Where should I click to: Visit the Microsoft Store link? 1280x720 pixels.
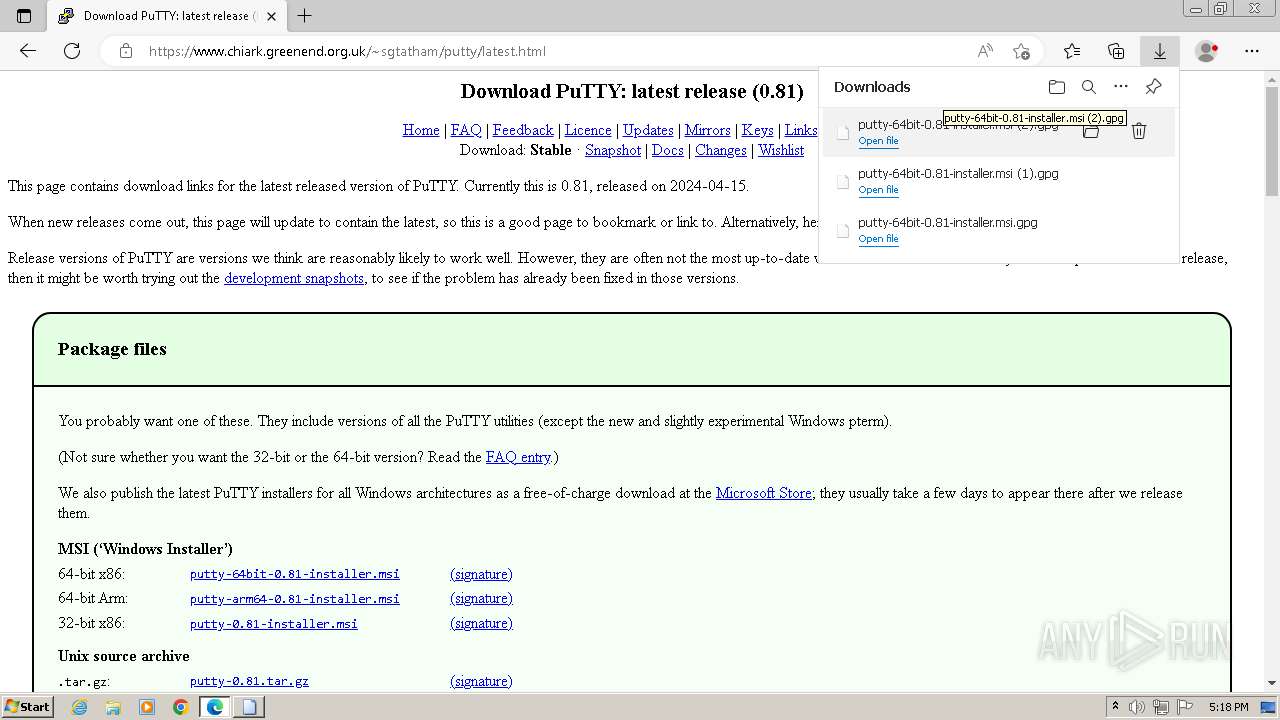[764, 493]
